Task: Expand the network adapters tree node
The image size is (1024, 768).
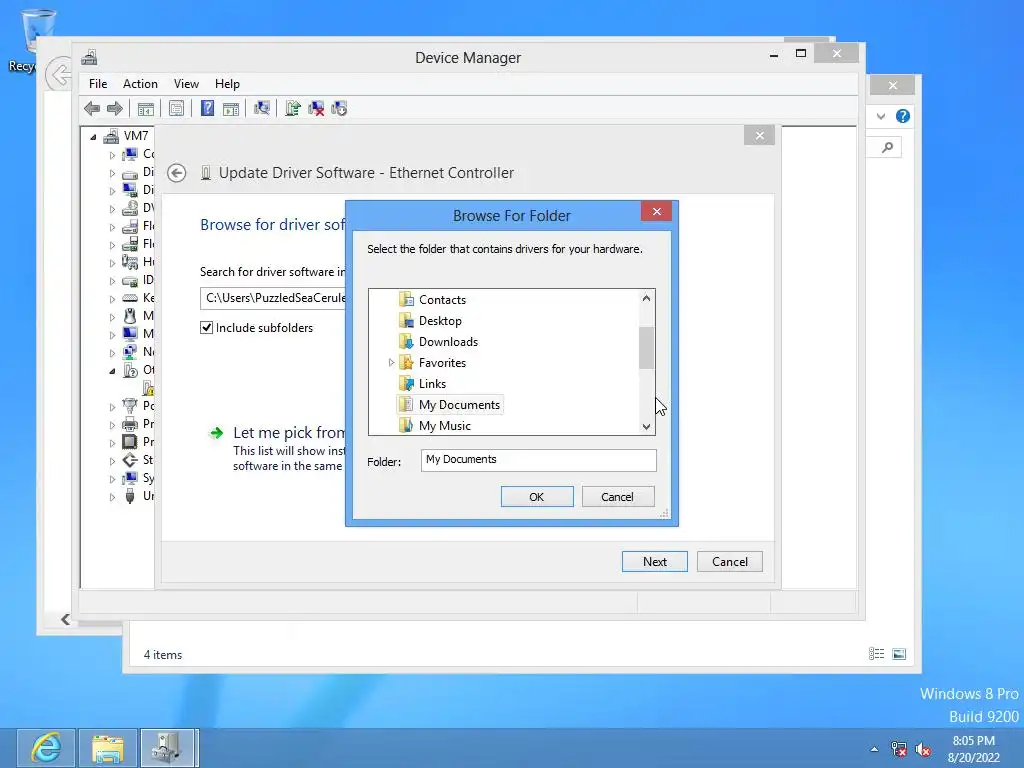Action: click(x=112, y=353)
